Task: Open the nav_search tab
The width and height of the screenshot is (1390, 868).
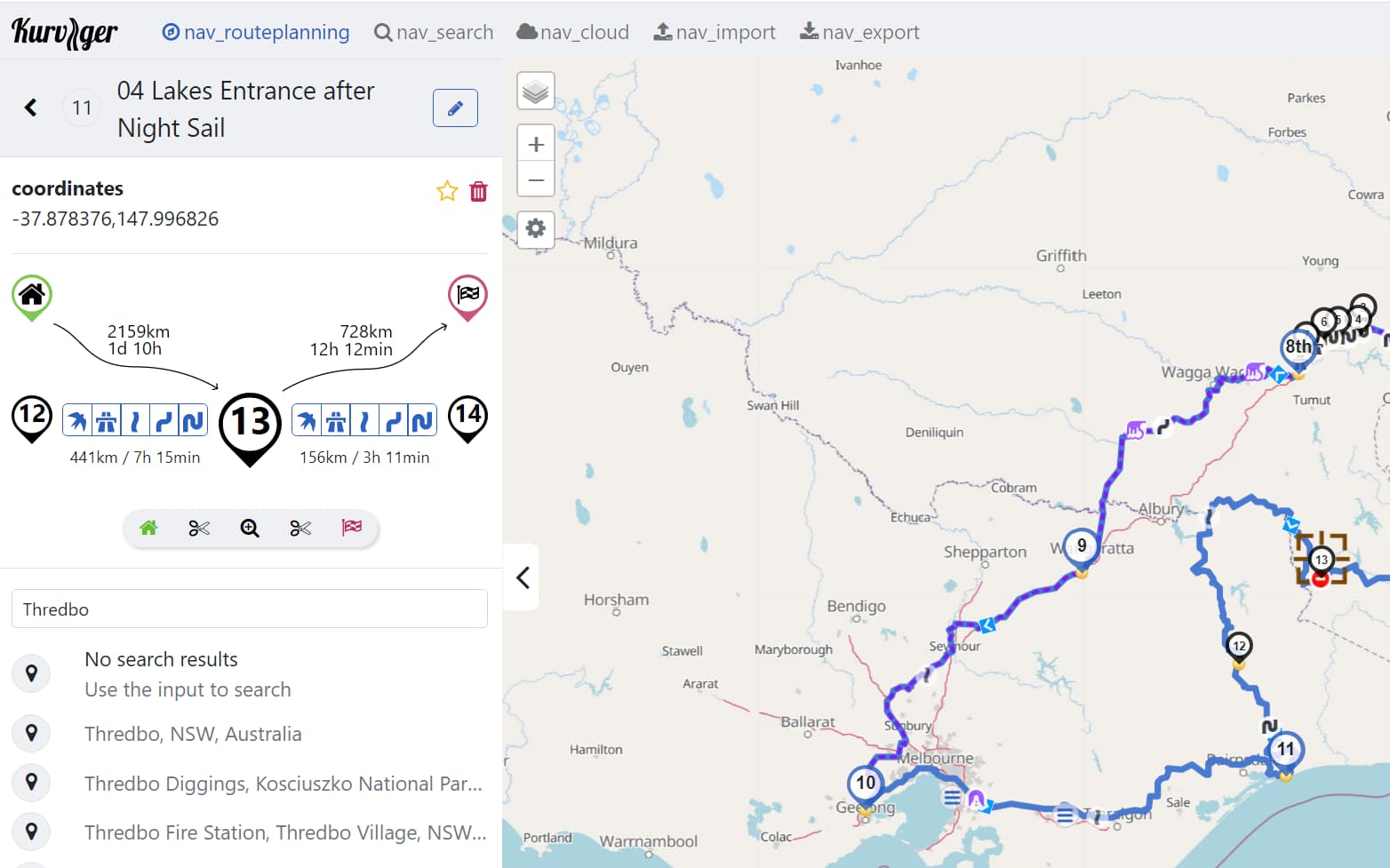Action: pyautogui.click(x=434, y=33)
